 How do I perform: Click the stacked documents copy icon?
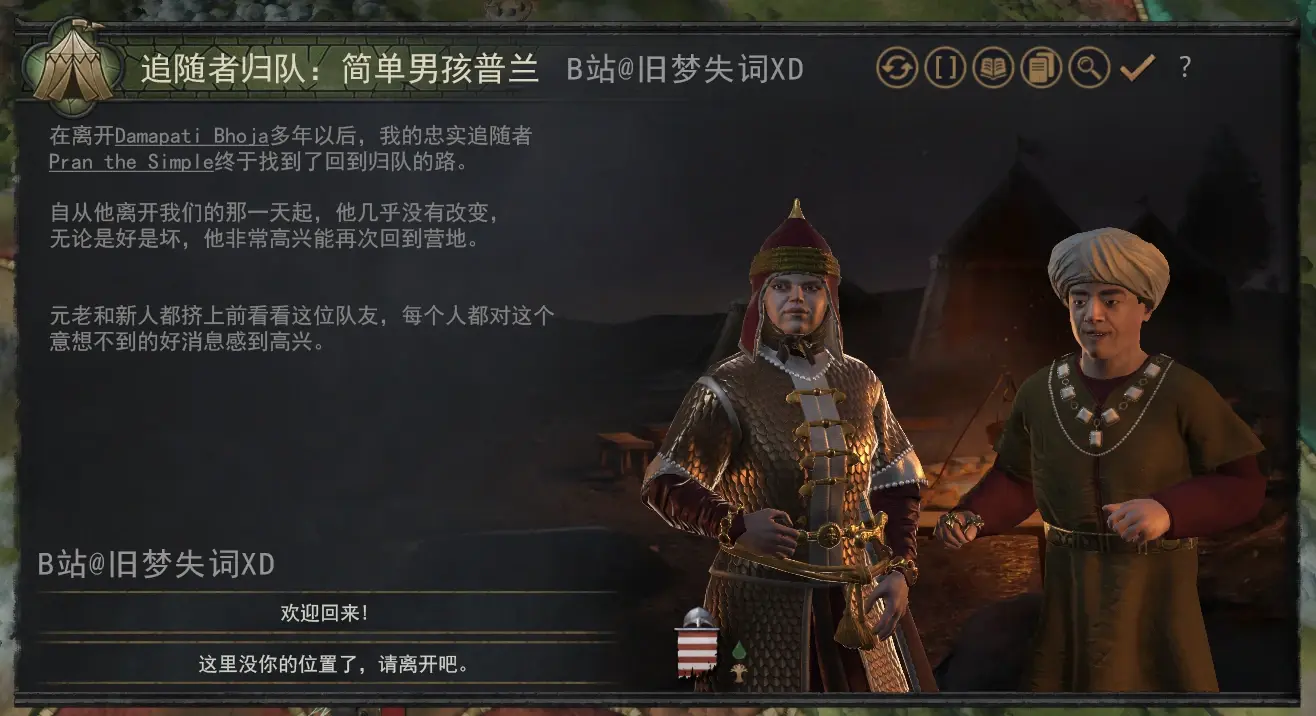tap(1041, 68)
